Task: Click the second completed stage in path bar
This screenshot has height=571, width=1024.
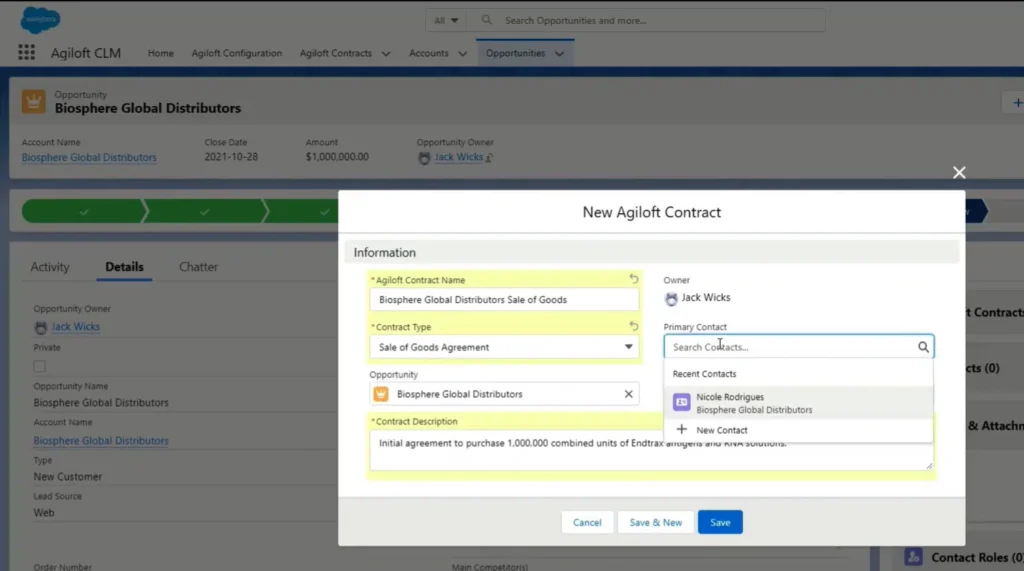Action: (204, 212)
